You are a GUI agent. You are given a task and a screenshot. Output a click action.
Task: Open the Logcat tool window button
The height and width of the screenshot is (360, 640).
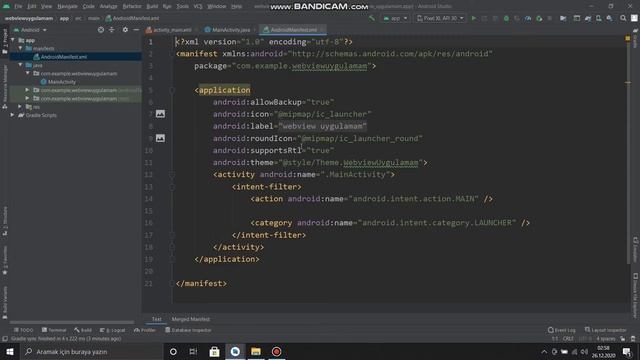(x=113, y=330)
